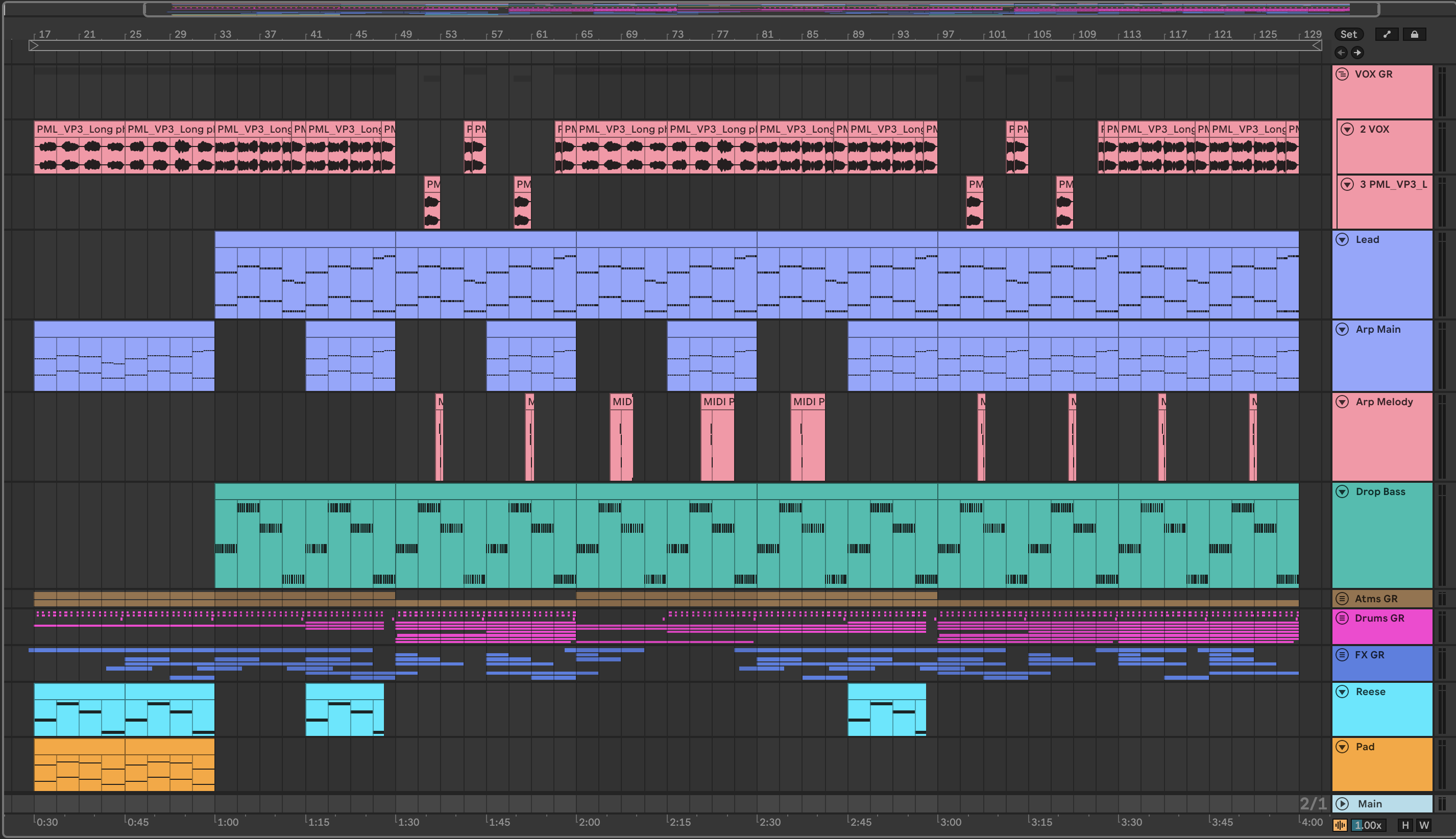Unfold the Main track play arrow

1342,803
